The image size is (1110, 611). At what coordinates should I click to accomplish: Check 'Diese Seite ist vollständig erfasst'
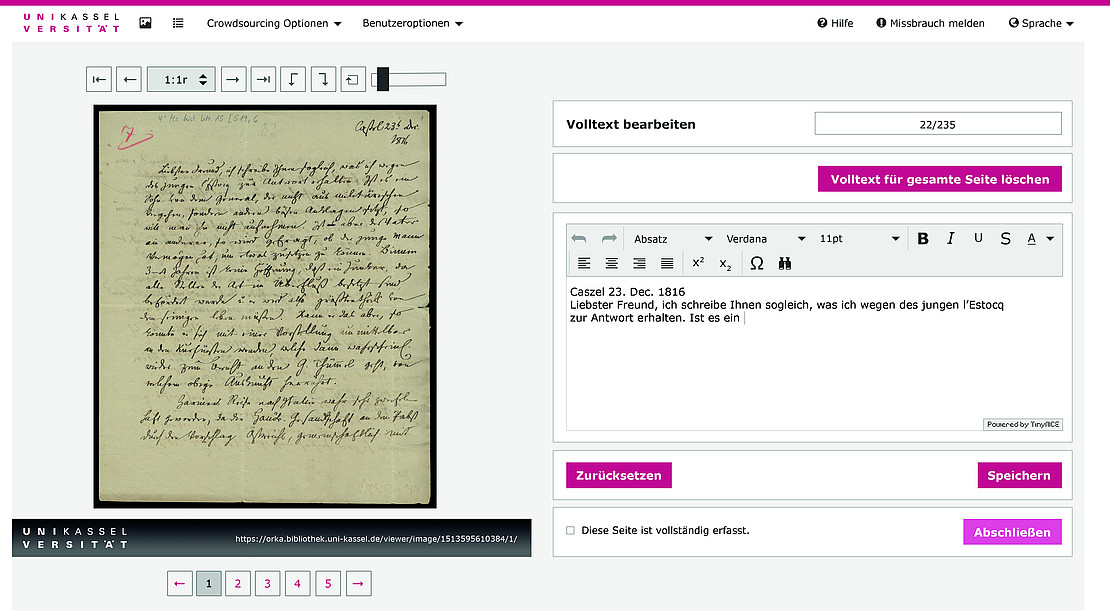[x=570, y=531]
